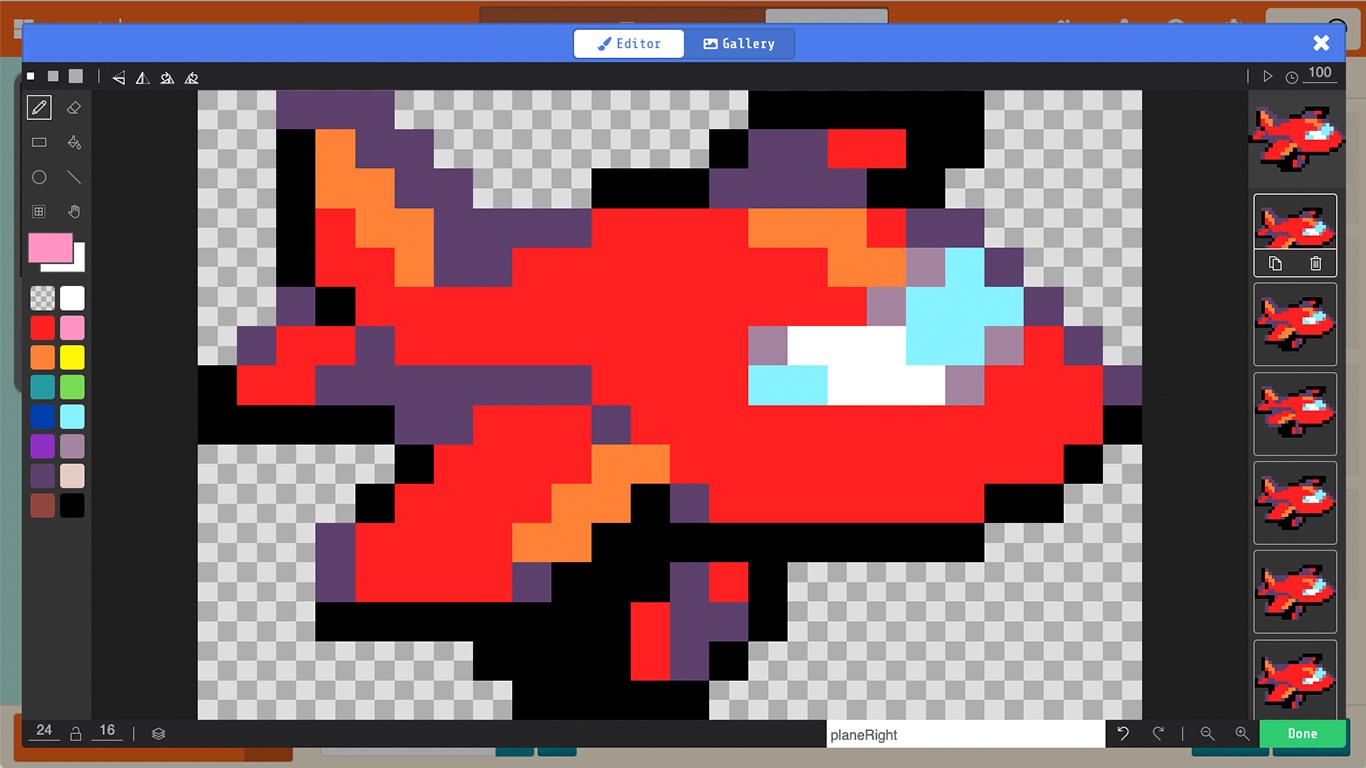
Task: Choose the Line tool
Action: click(x=73, y=177)
